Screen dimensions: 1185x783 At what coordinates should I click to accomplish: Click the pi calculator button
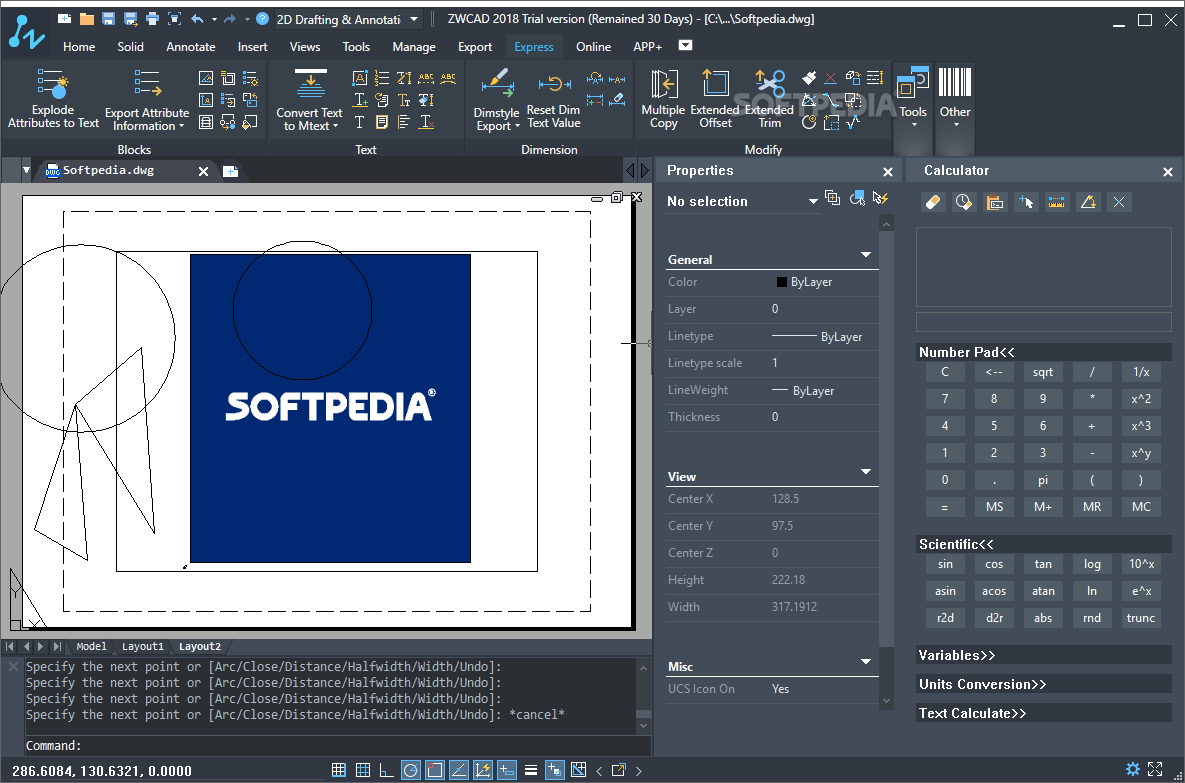pos(1043,480)
